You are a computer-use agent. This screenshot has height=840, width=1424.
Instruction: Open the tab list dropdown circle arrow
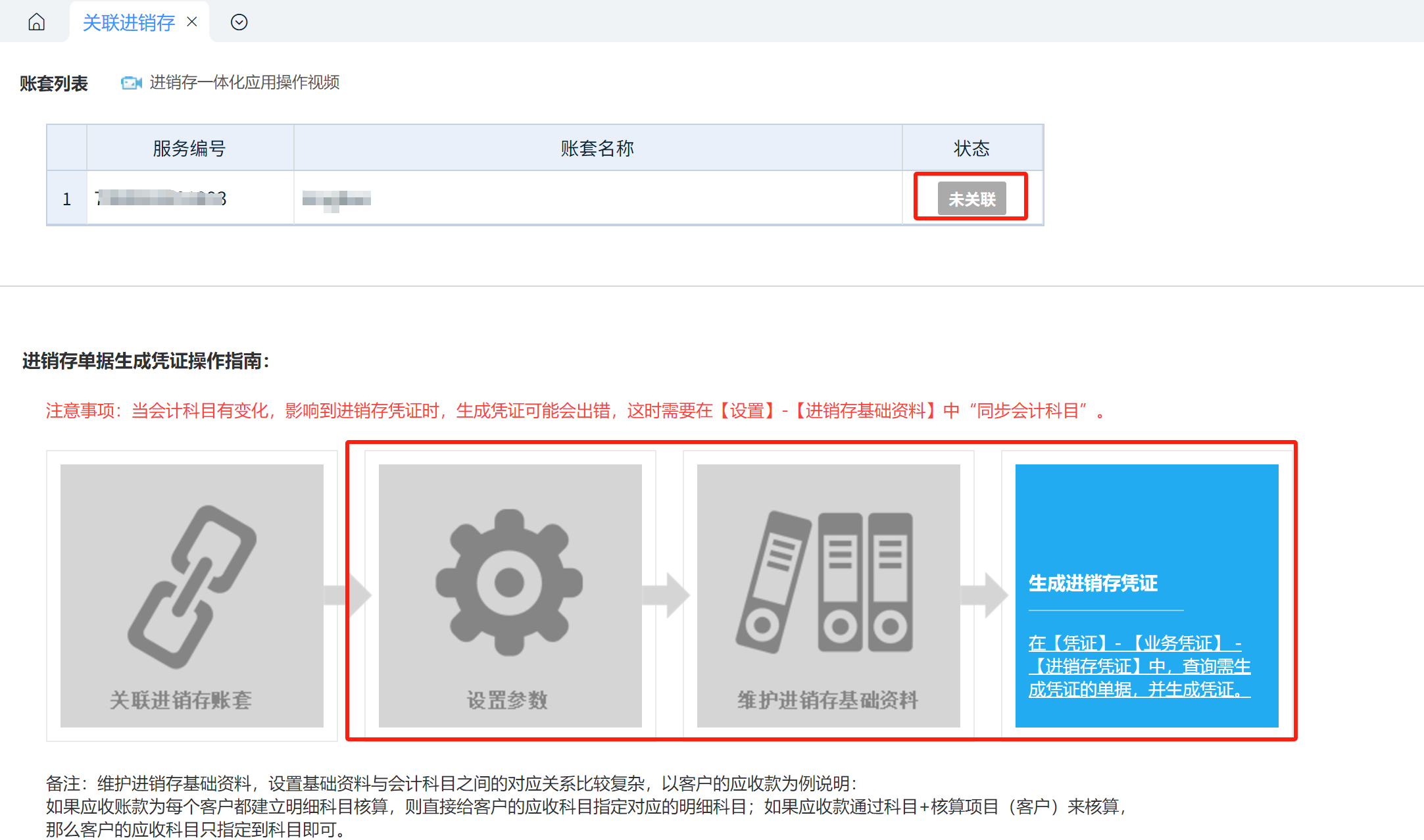[239, 22]
